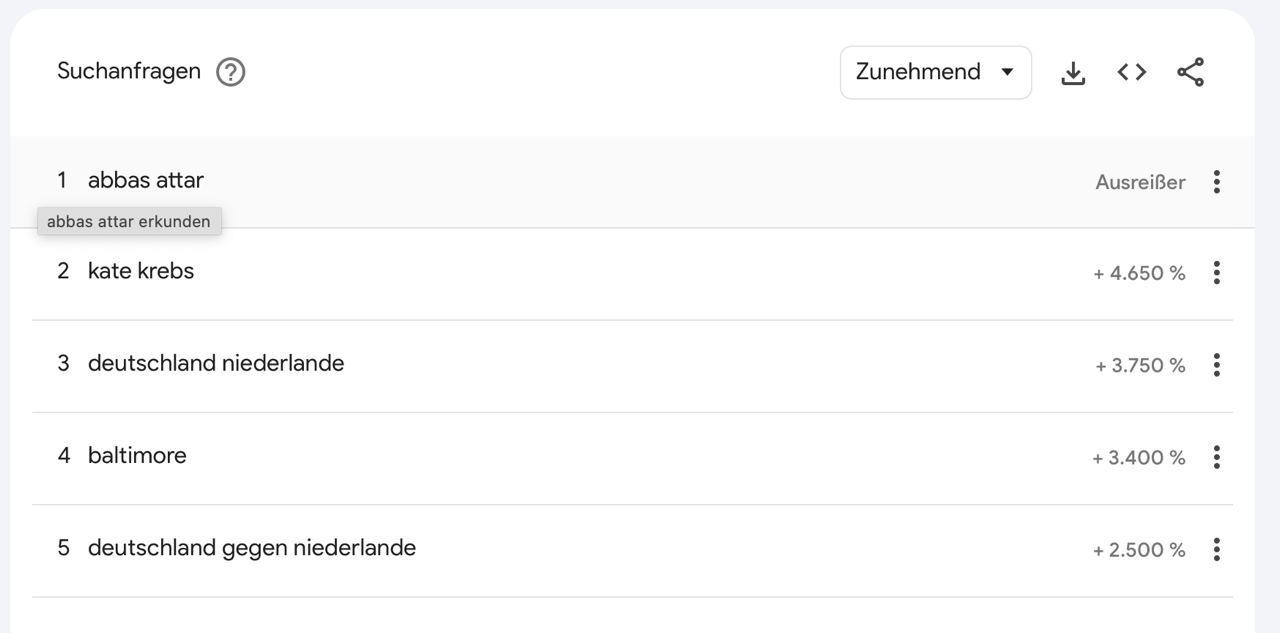The image size is (1280, 633).
Task: Click the help icon next to Suchanfragen
Action: pos(231,72)
